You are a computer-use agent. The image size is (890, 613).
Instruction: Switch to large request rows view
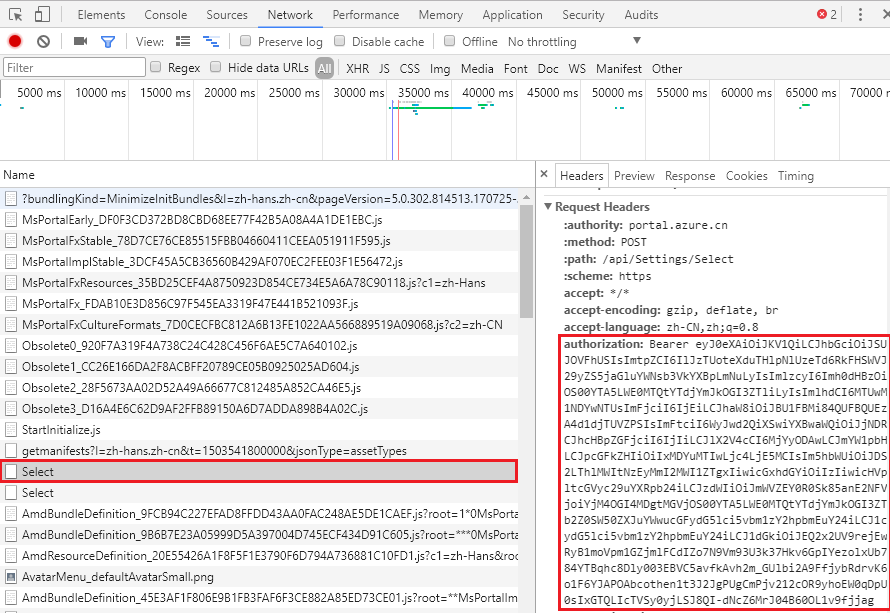[x=183, y=41]
